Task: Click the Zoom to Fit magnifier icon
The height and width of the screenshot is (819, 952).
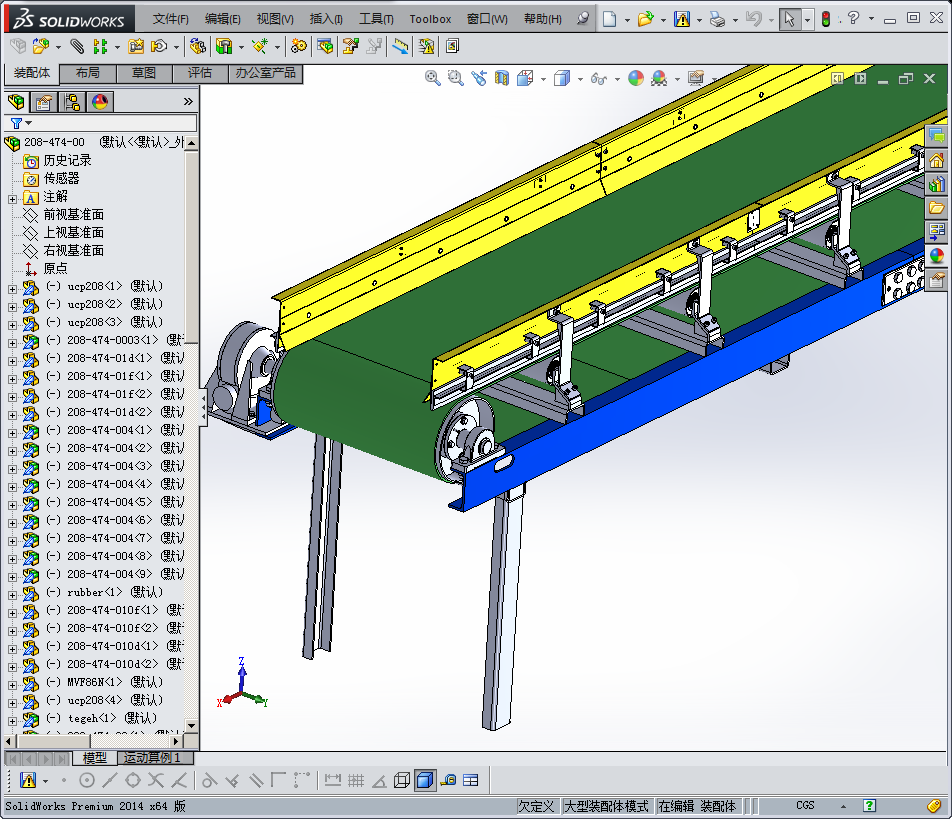Action: click(x=433, y=78)
